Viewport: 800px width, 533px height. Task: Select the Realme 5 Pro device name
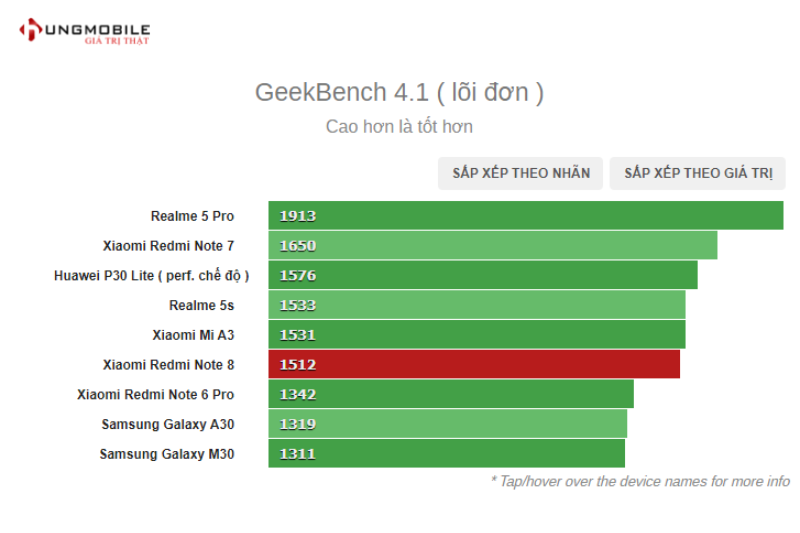point(192,216)
